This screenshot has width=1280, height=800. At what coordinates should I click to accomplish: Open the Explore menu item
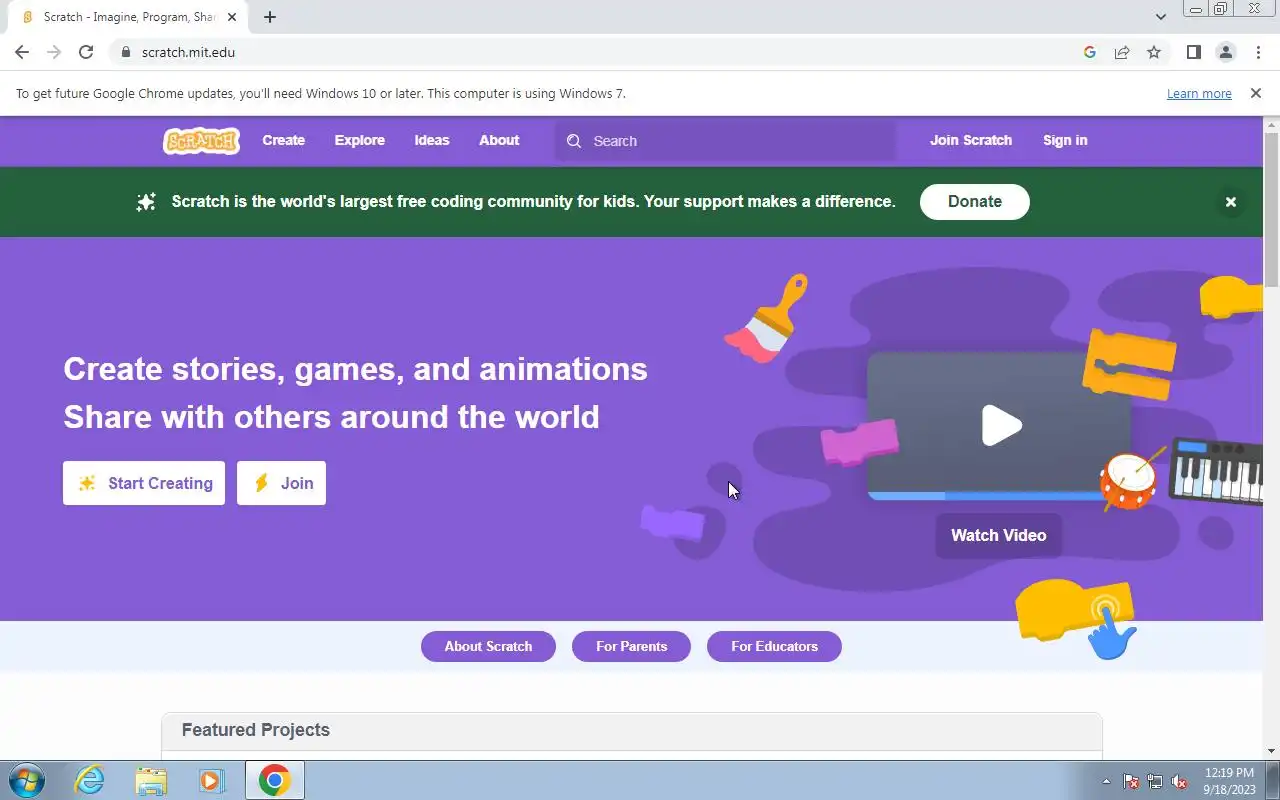tap(359, 141)
